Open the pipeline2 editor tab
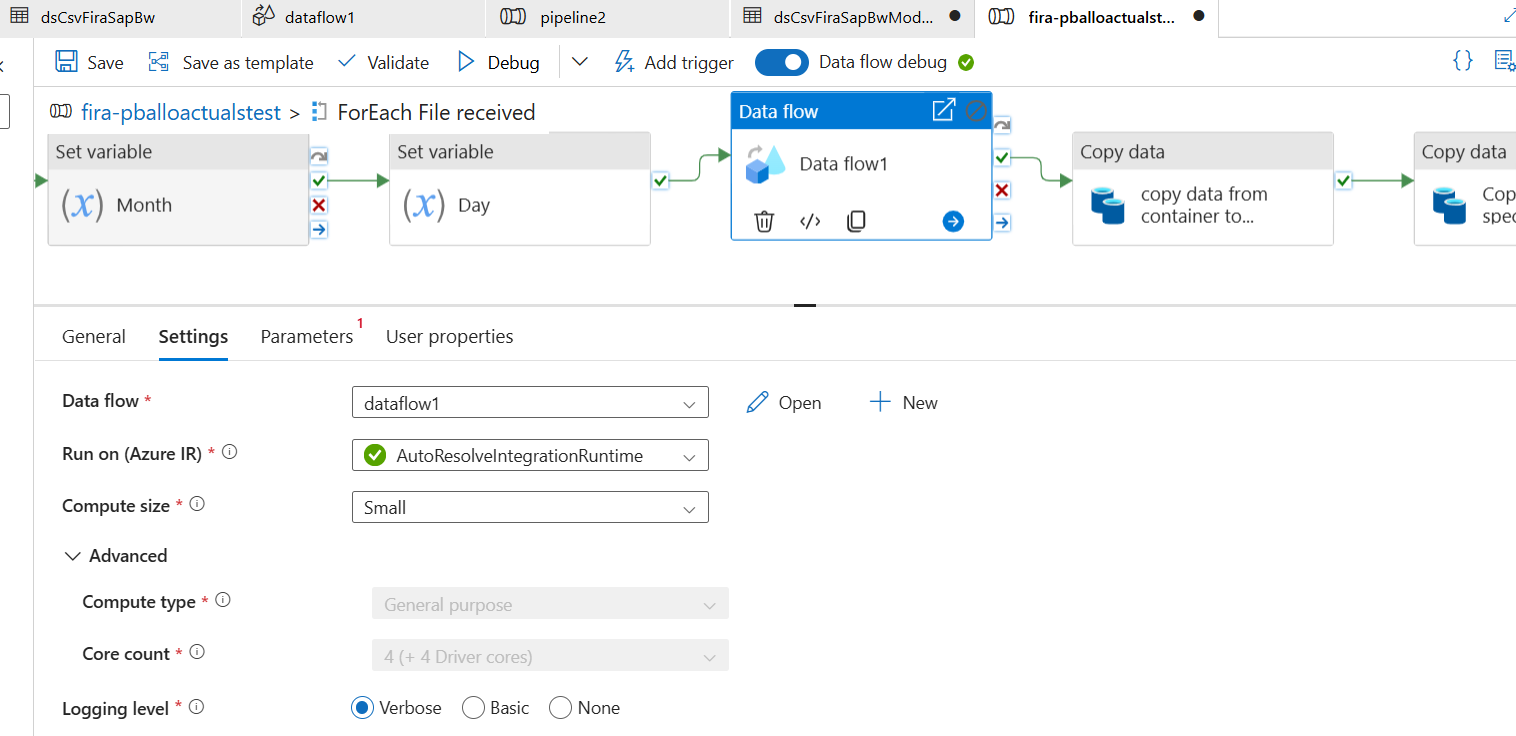1516x736 pixels. [607, 17]
